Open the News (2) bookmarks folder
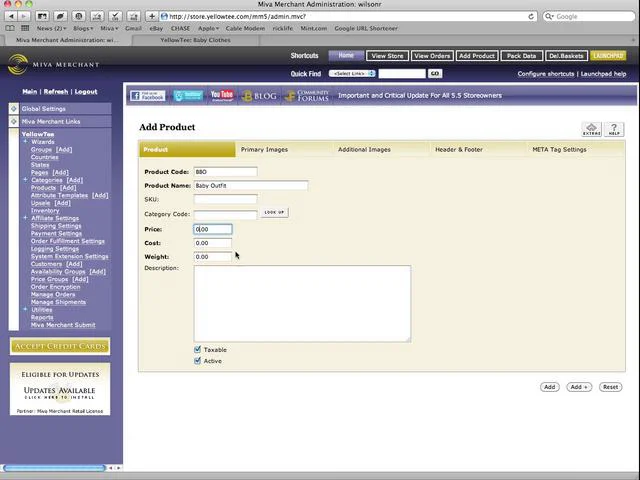 pos(51,28)
